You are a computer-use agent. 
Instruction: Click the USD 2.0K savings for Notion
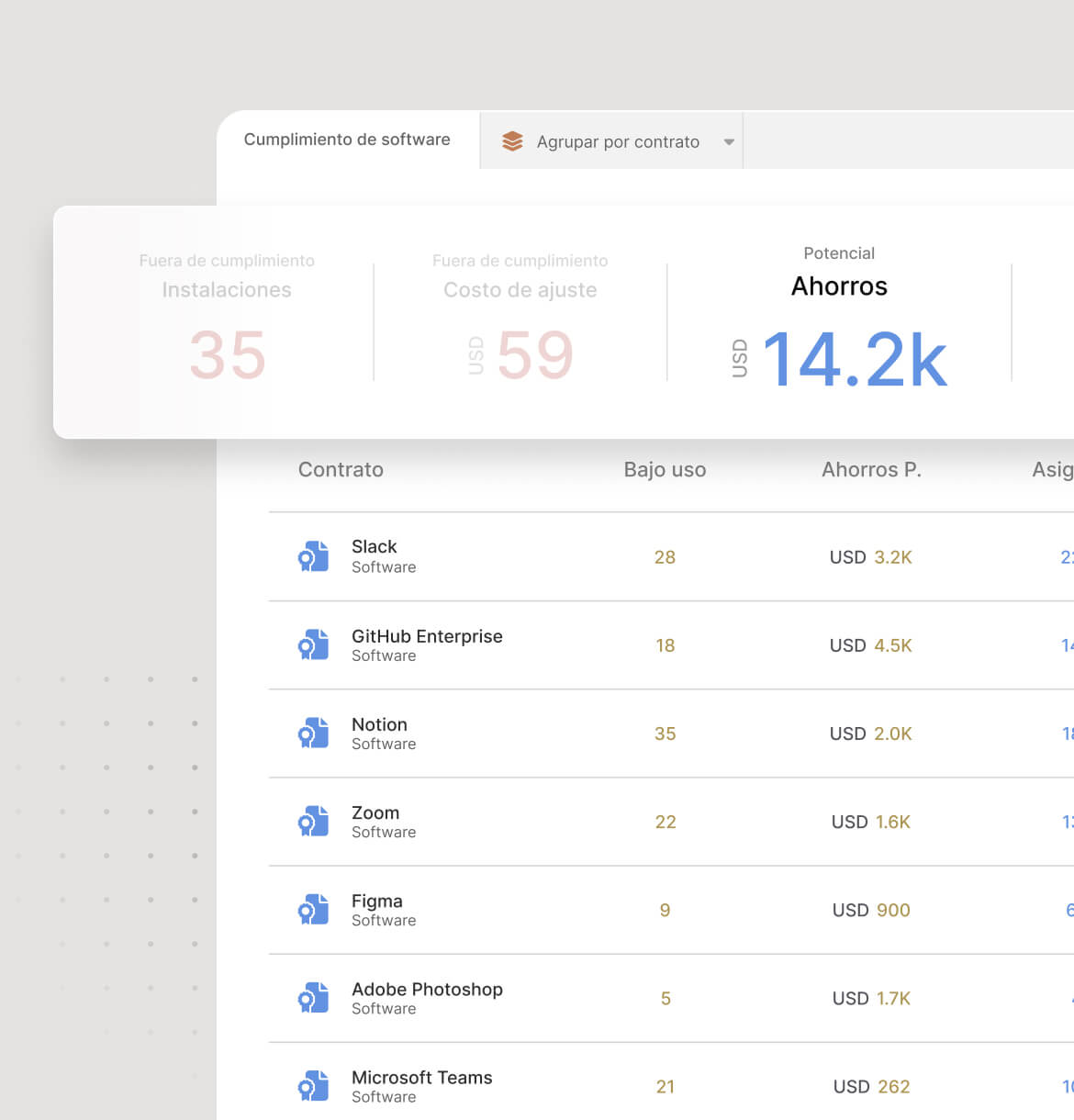coord(870,734)
